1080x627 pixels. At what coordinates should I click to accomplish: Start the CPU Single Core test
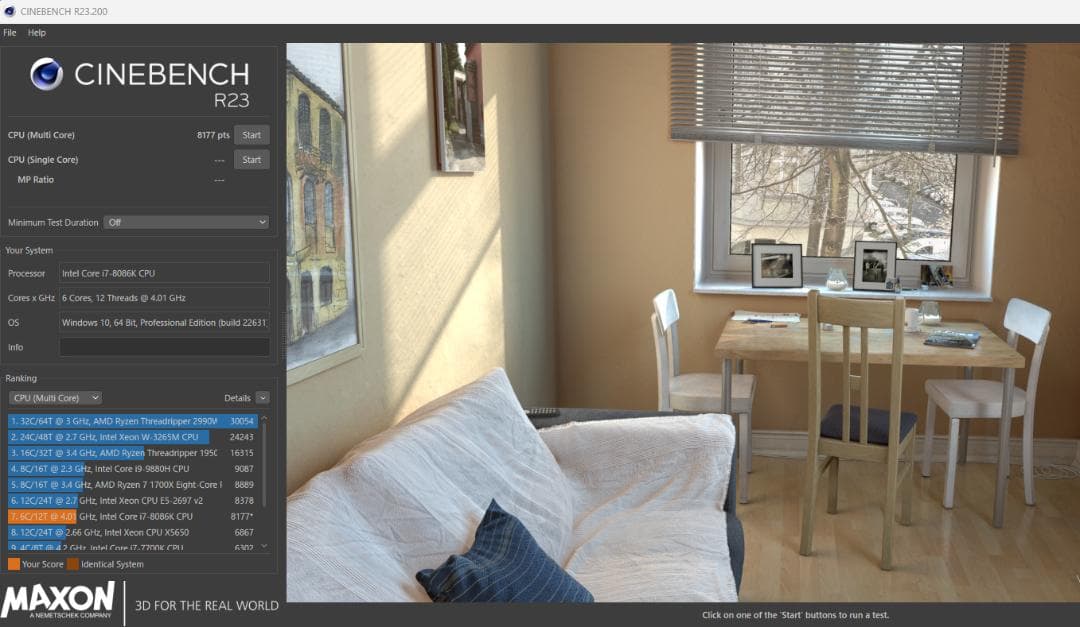(x=251, y=159)
